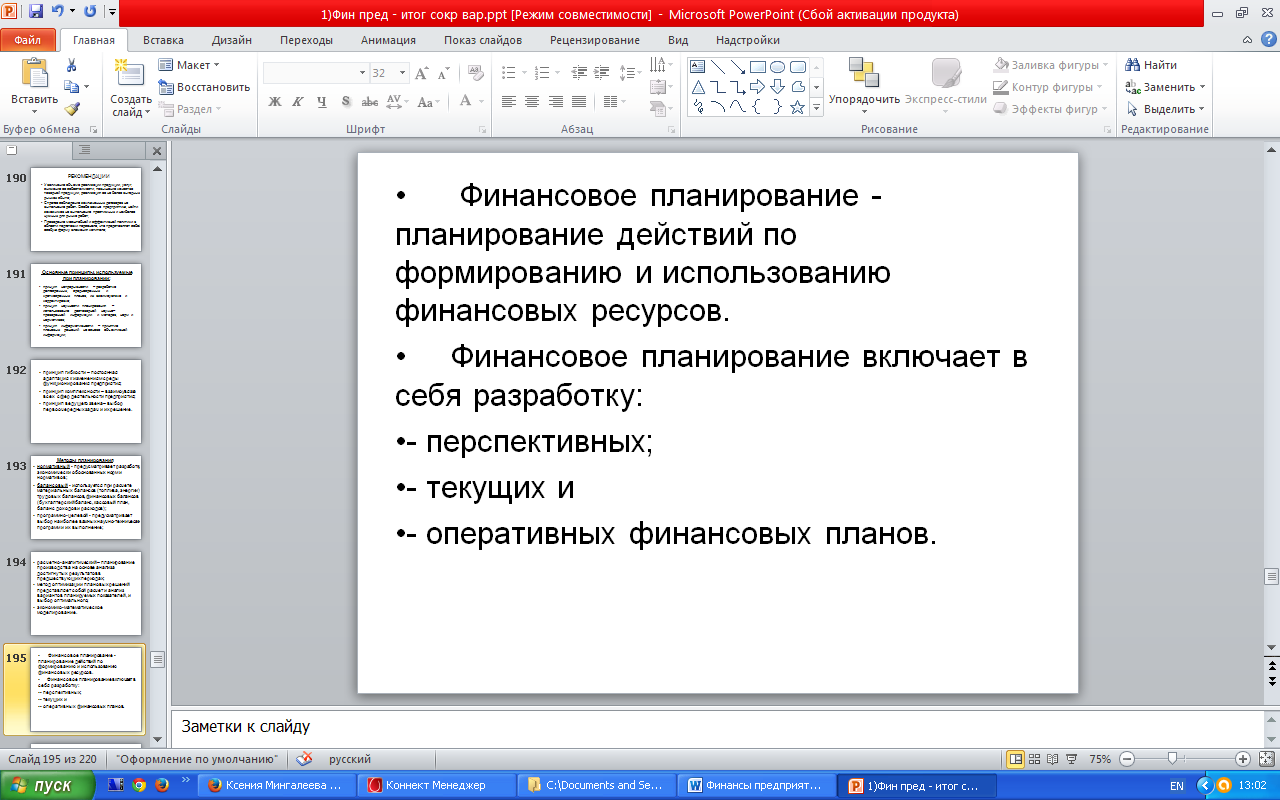Click the Save floppy disk icon
This screenshot has height=800, width=1280.
click(x=36, y=13)
